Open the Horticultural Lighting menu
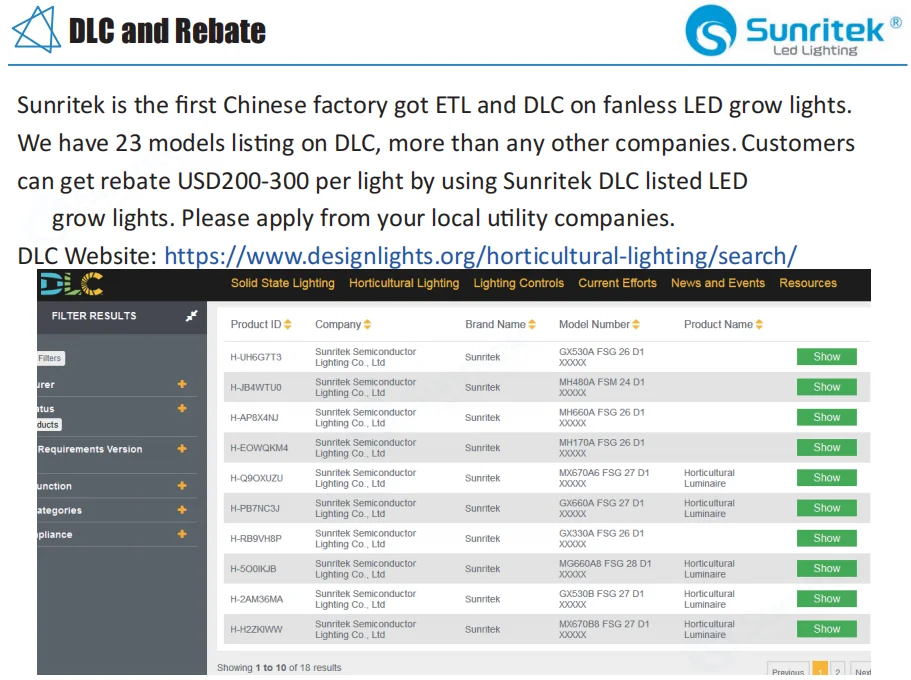 [404, 283]
